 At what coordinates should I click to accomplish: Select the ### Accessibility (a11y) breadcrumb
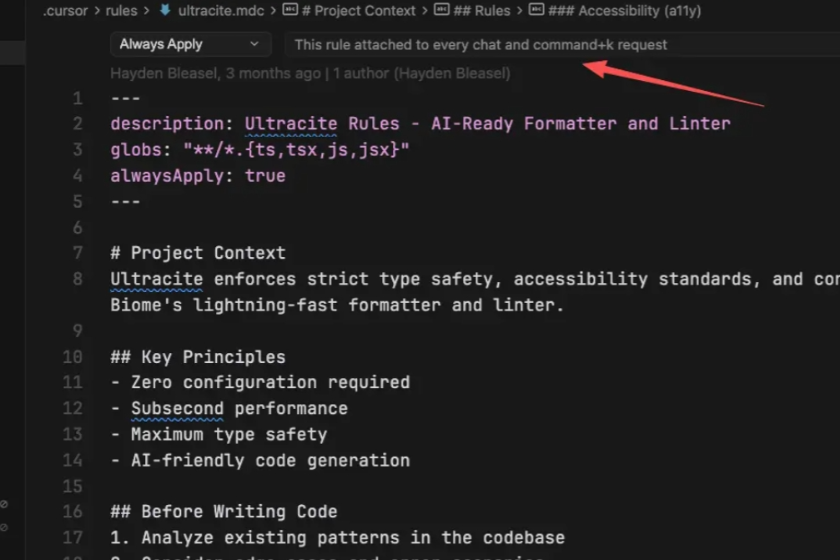pyautogui.click(x=624, y=11)
